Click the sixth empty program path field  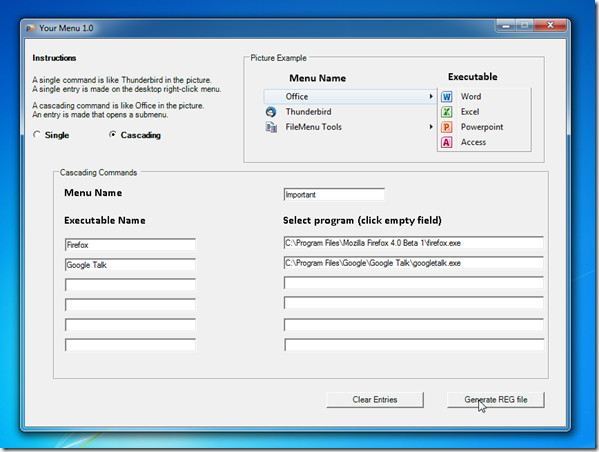[x=413, y=345]
